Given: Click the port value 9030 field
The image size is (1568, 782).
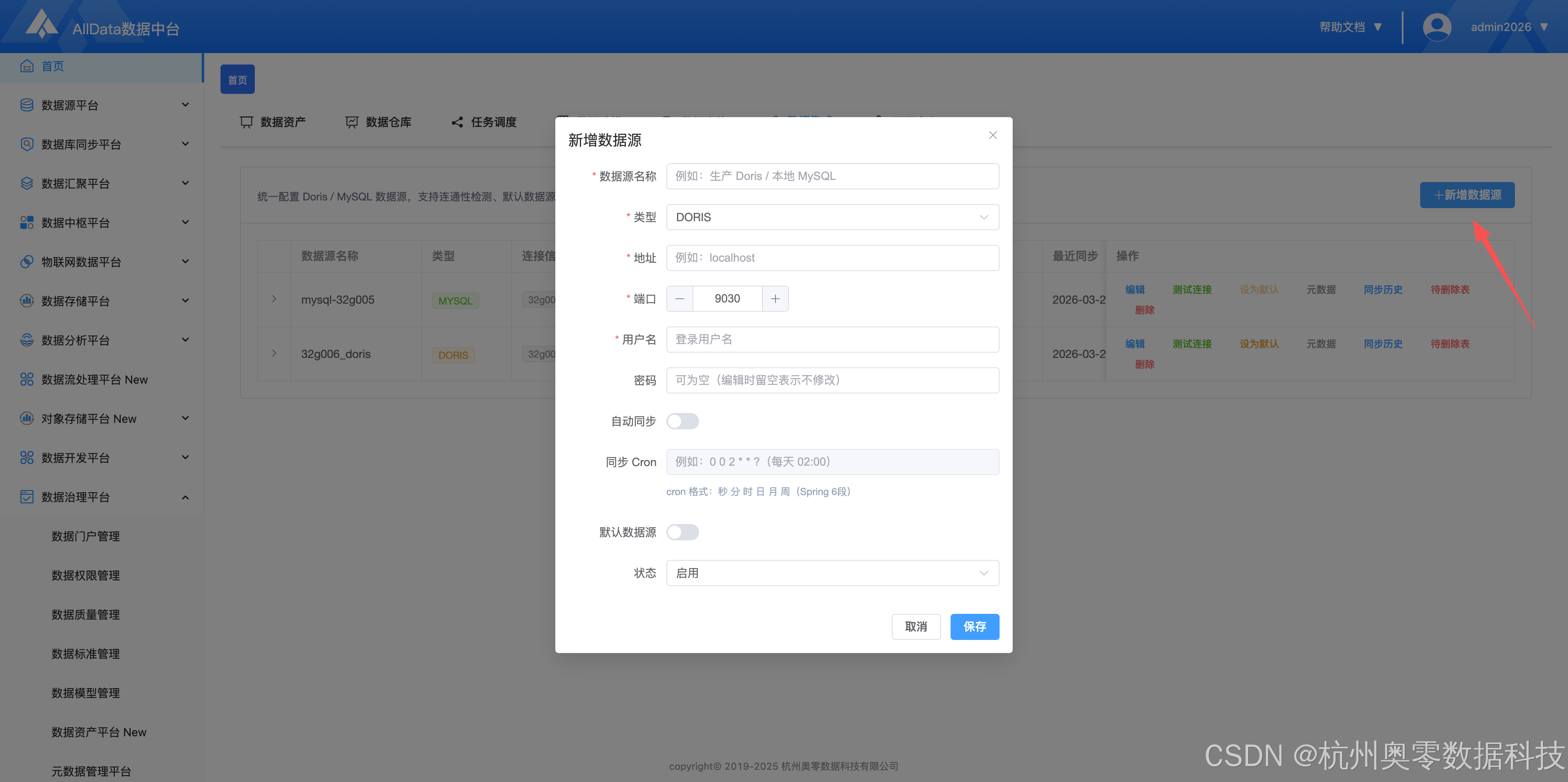Looking at the screenshot, I should click(x=727, y=299).
